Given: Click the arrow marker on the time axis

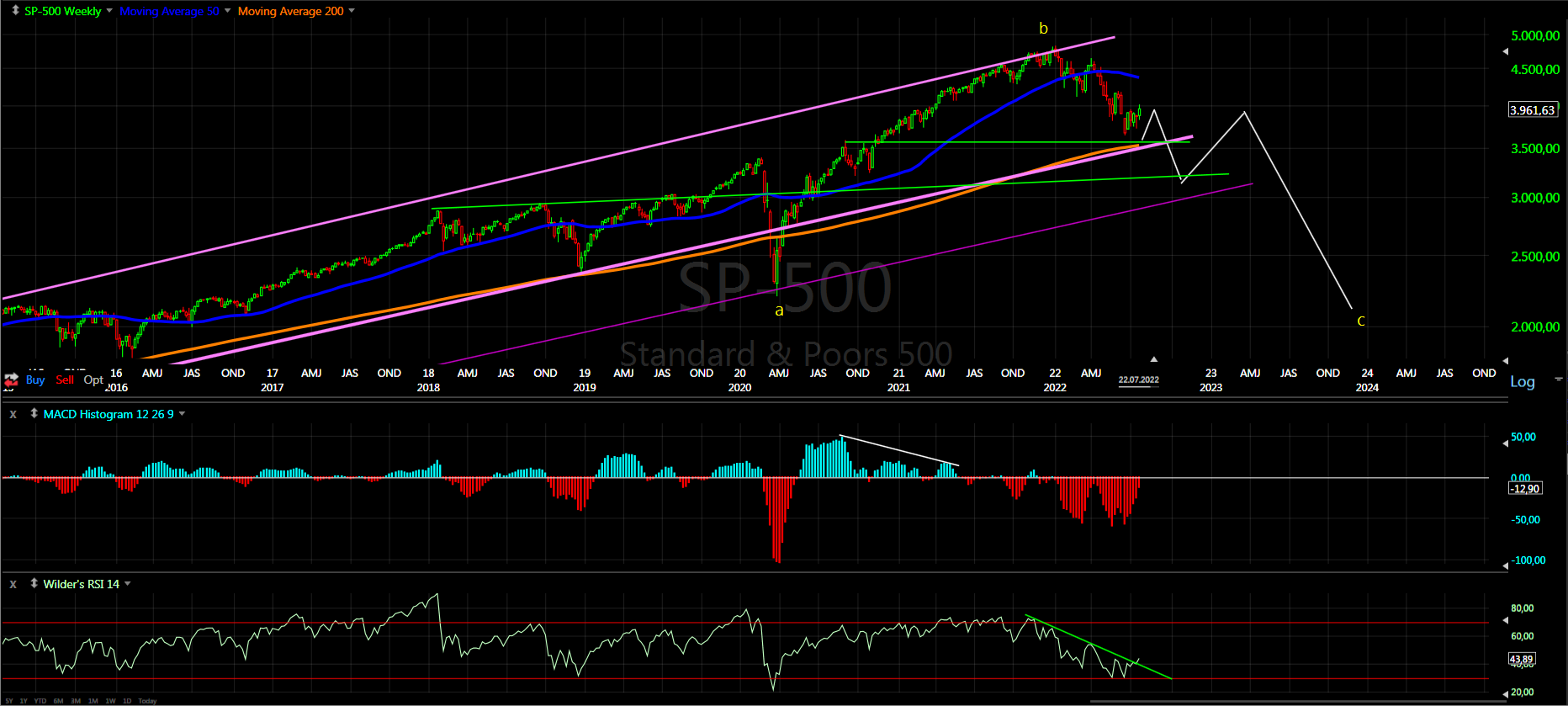Looking at the screenshot, I should tap(1154, 359).
